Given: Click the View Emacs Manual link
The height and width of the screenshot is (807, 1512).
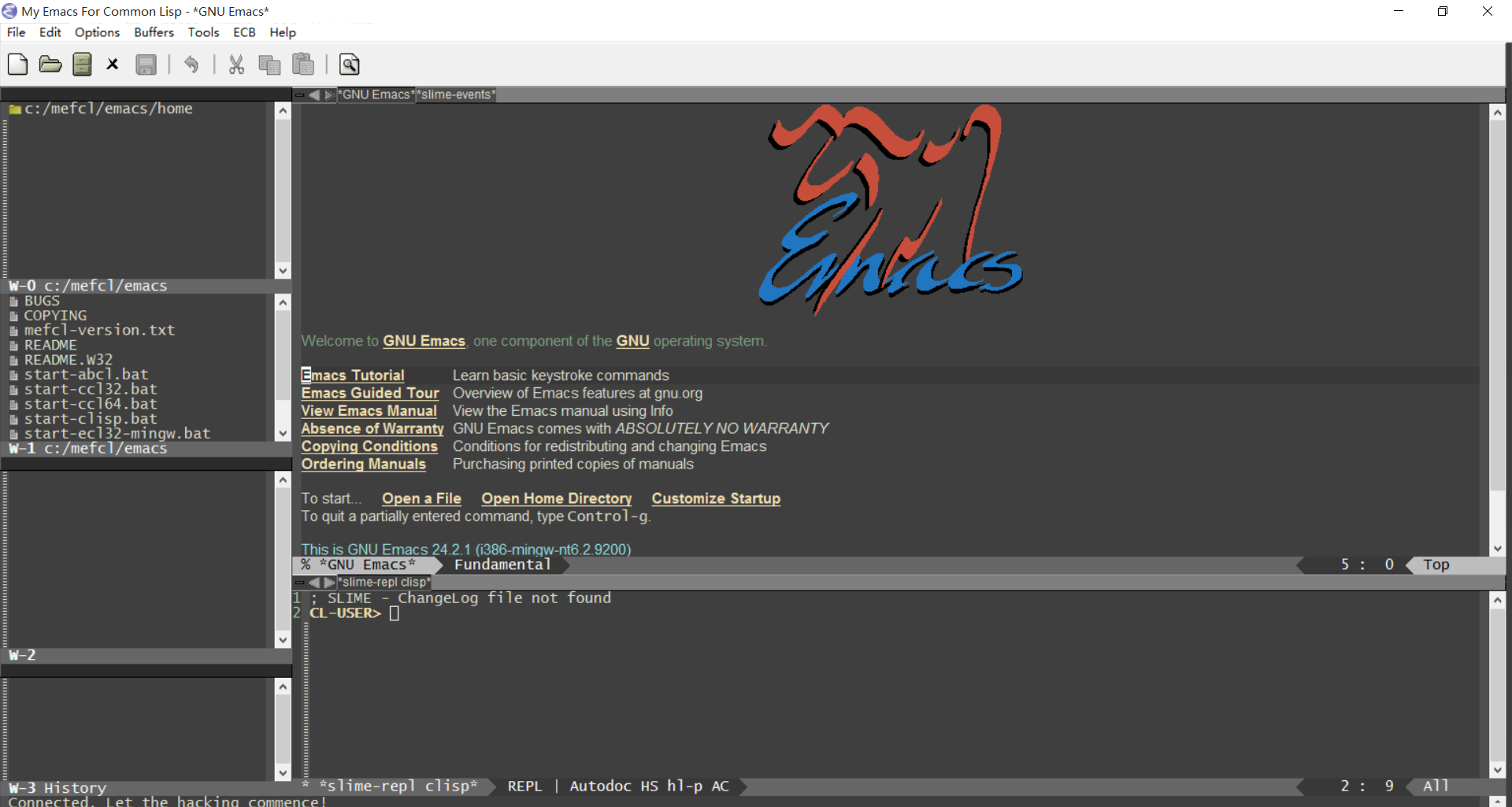Looking at the screenshot, I should [369, 411].
